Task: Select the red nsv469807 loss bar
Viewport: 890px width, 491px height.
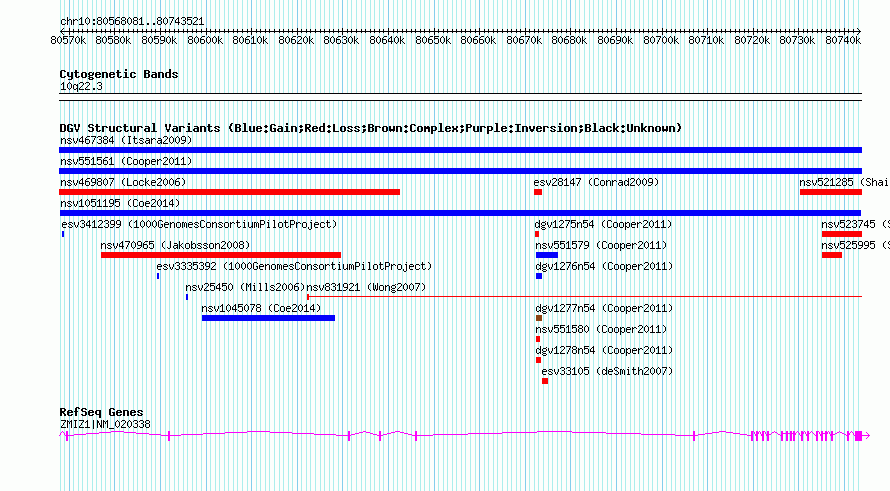Action: point(229,192)
